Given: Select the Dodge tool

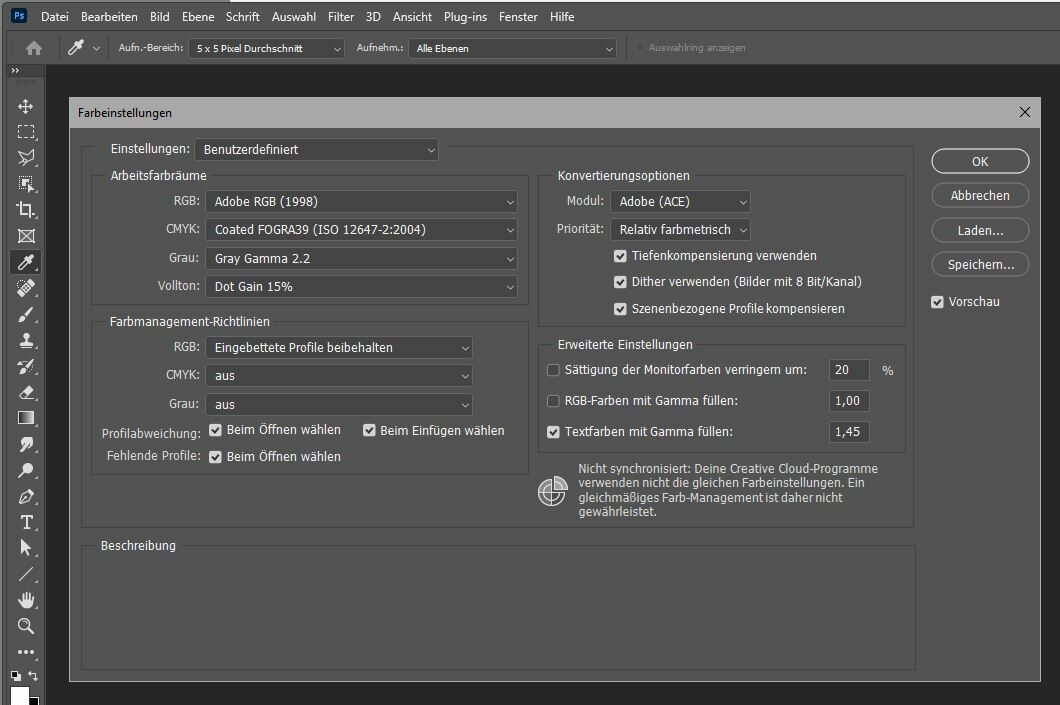Looking at the screenshot, I should click(26, 470).
